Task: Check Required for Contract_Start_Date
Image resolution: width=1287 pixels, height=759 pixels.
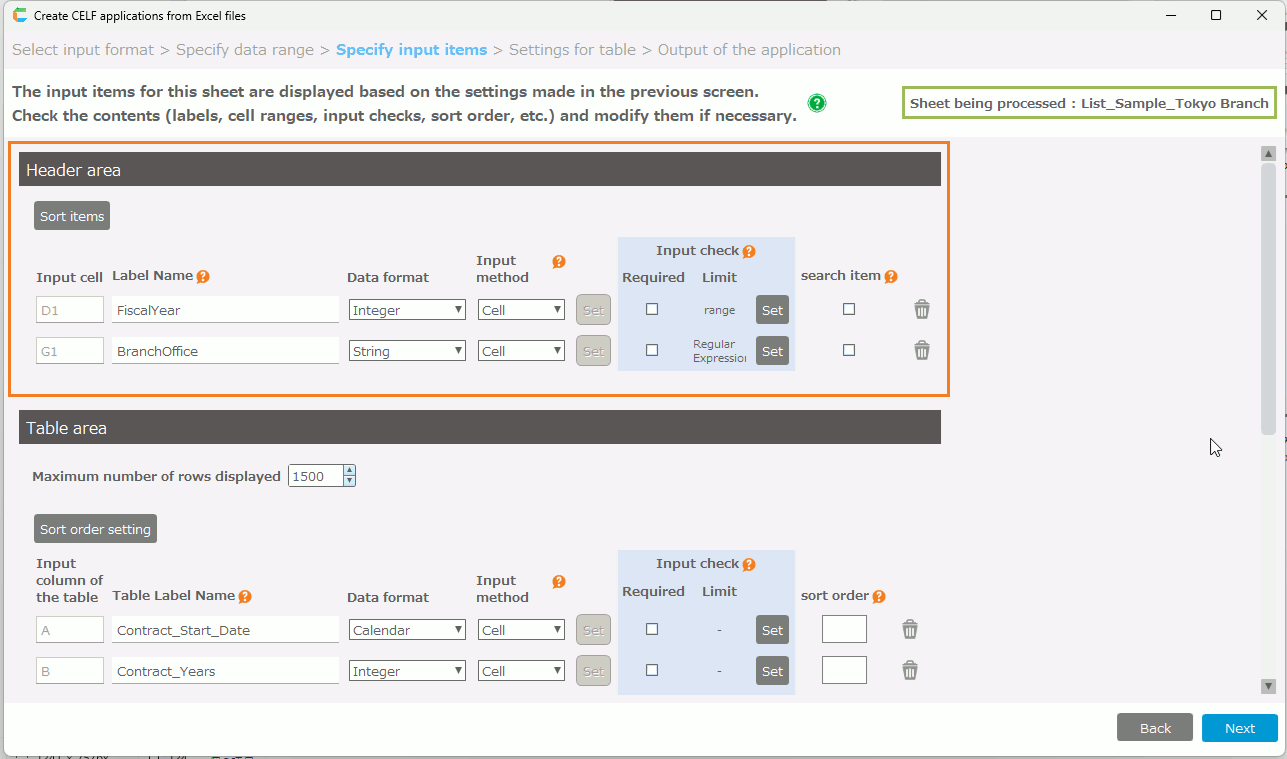Action: pyautogui.click(x=652, y=630)
